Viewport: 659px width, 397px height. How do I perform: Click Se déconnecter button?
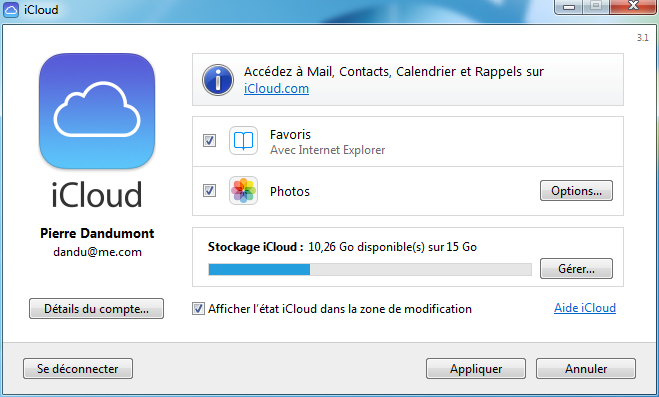(78, 368)
